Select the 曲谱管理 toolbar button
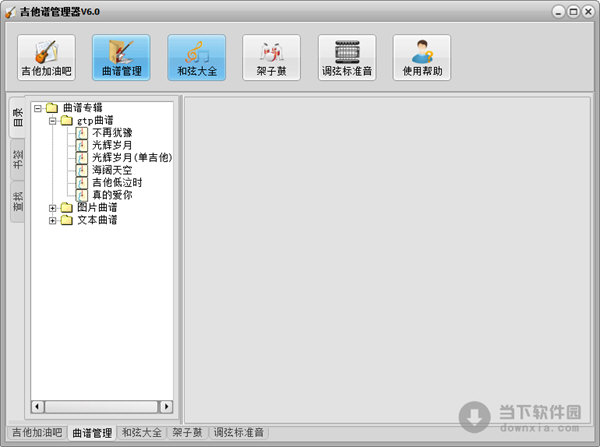 tap(121, 57)
